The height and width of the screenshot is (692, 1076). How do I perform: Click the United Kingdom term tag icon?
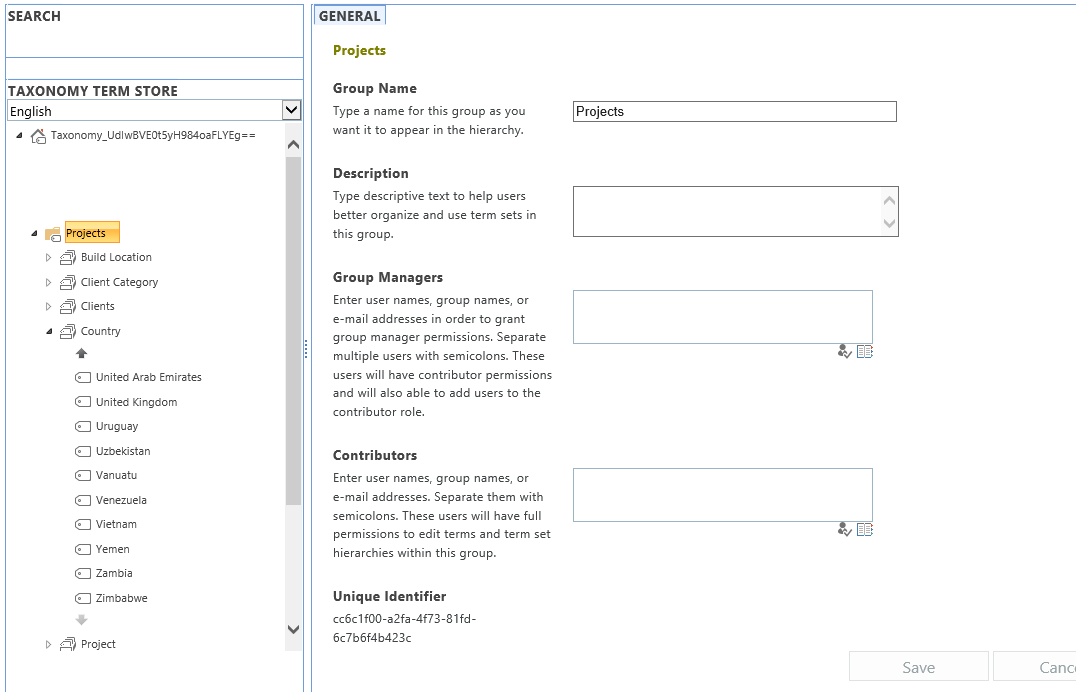pos(83,402)
